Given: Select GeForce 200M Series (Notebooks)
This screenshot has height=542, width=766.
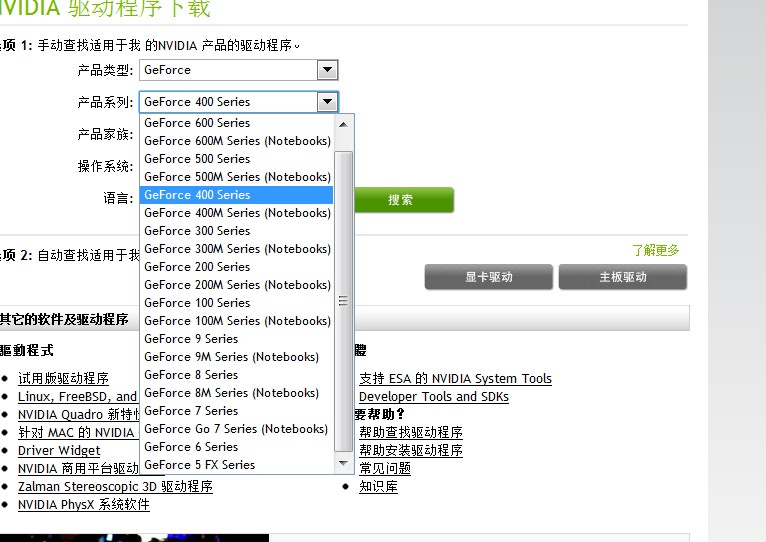Looking at the screenshot, I should 236,285.
